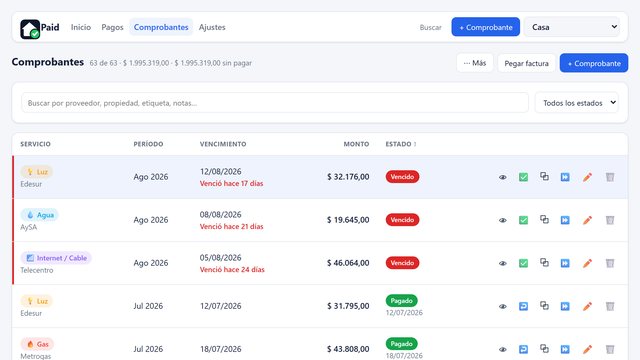Duplicate the Agua AySA bill
640x360 pixels.
[x=544, y=220]
